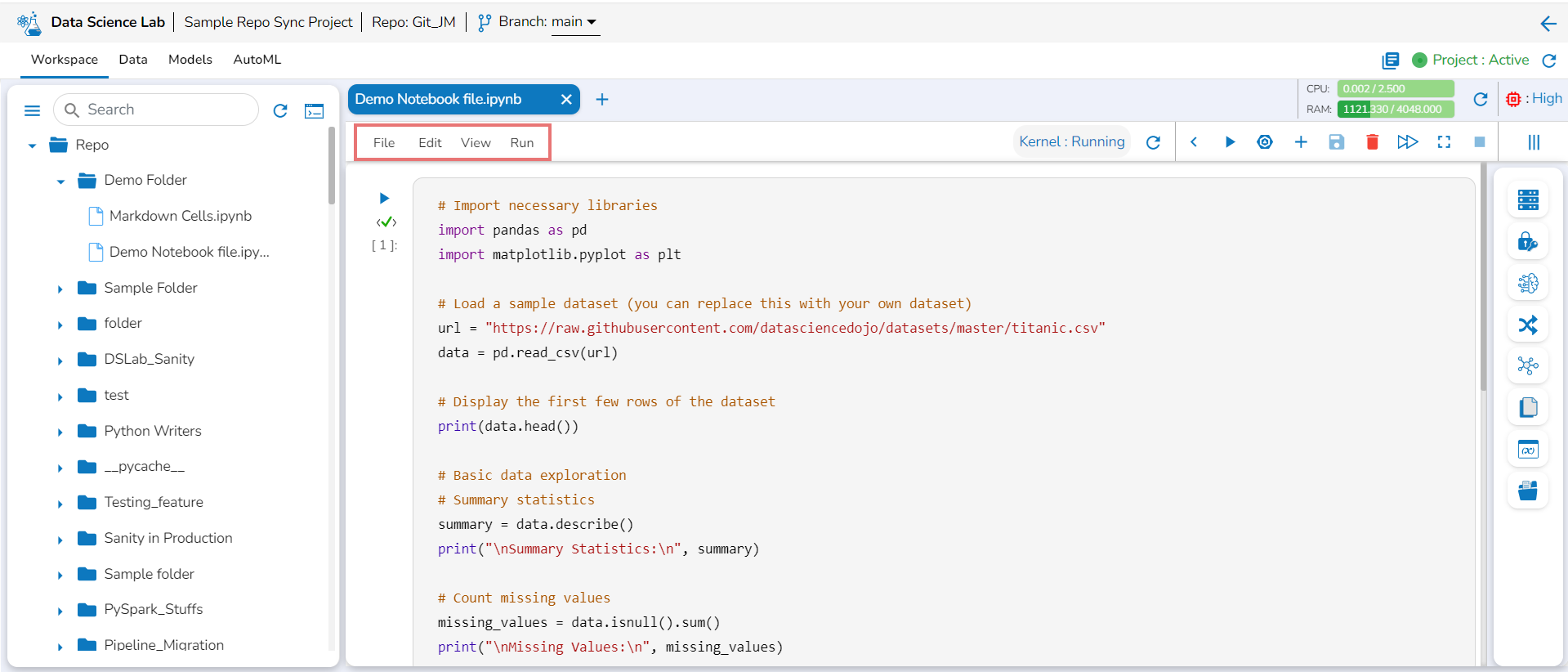Image resolution: width=1568 pixels, height=672 pixels.
Task: Collapse the Demo Folder tree node
Action: (x=60, y=181)
